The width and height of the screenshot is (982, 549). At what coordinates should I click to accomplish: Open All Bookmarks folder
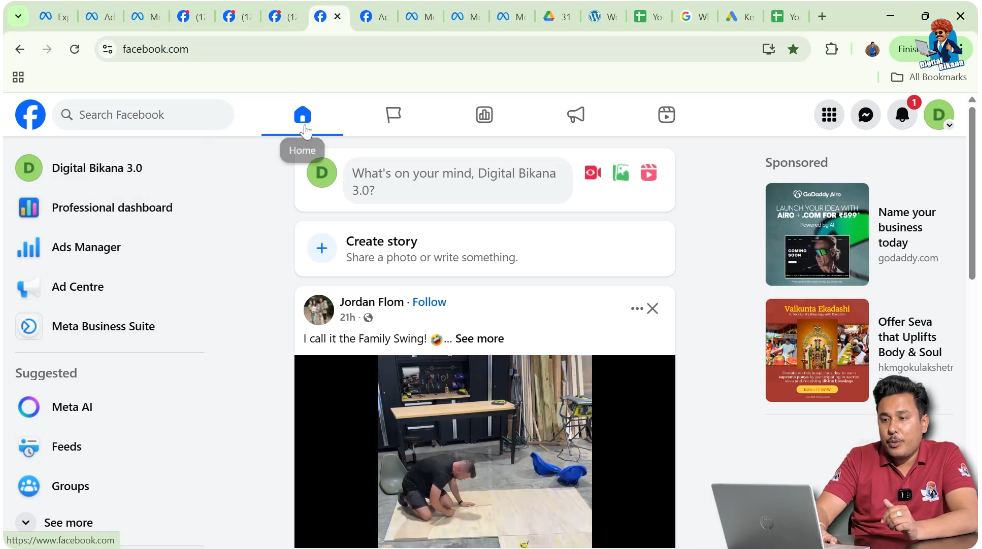pyautogui.click(x=929, y=77)
